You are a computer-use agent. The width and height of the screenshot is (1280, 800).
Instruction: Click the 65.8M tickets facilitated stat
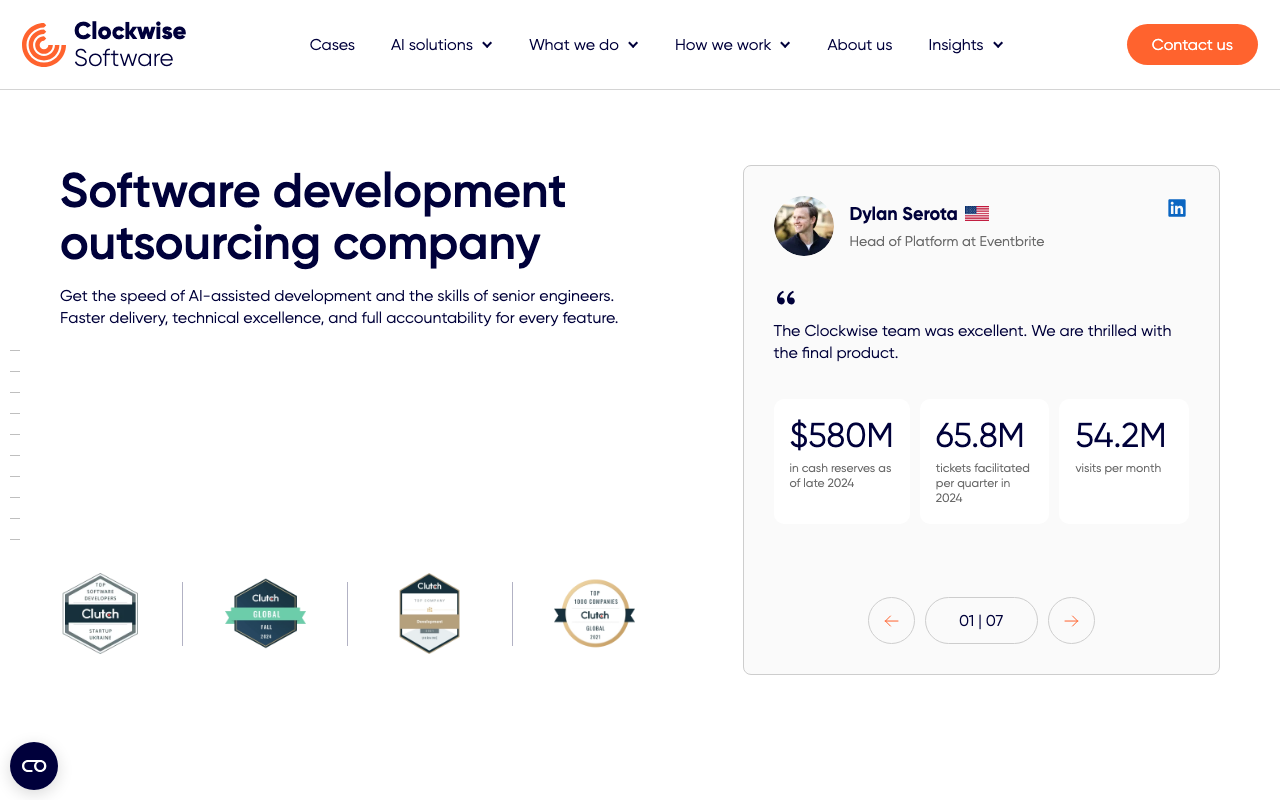(x=984, y=461)
